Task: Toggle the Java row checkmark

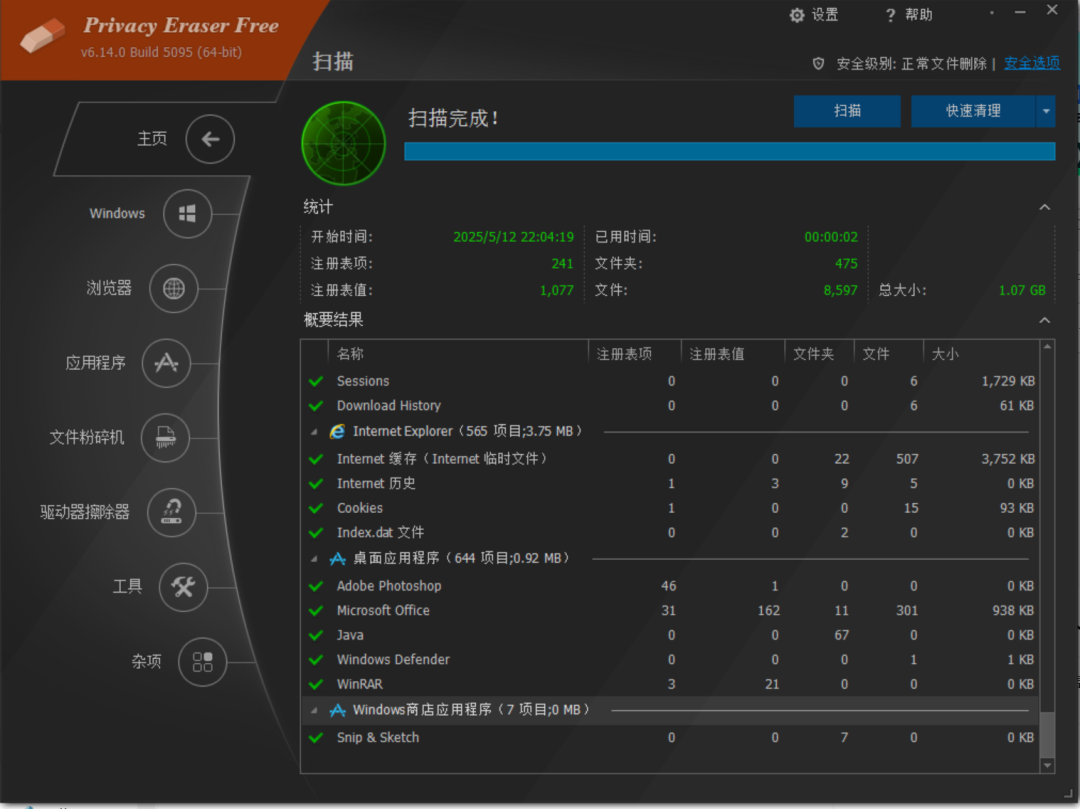Action: (x=316, y=635)
